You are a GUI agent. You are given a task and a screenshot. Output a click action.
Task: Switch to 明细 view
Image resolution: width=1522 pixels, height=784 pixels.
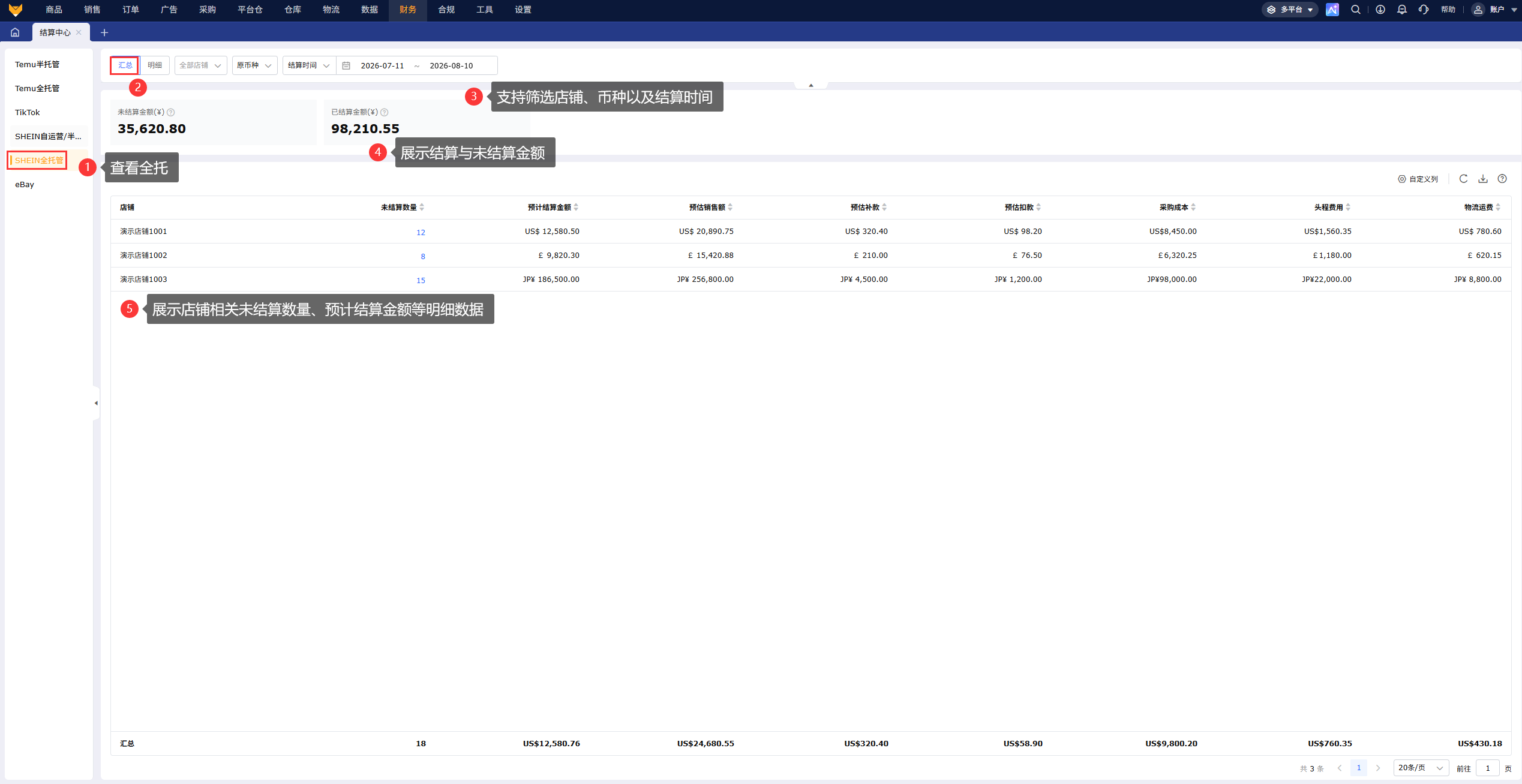coord(155,65)
